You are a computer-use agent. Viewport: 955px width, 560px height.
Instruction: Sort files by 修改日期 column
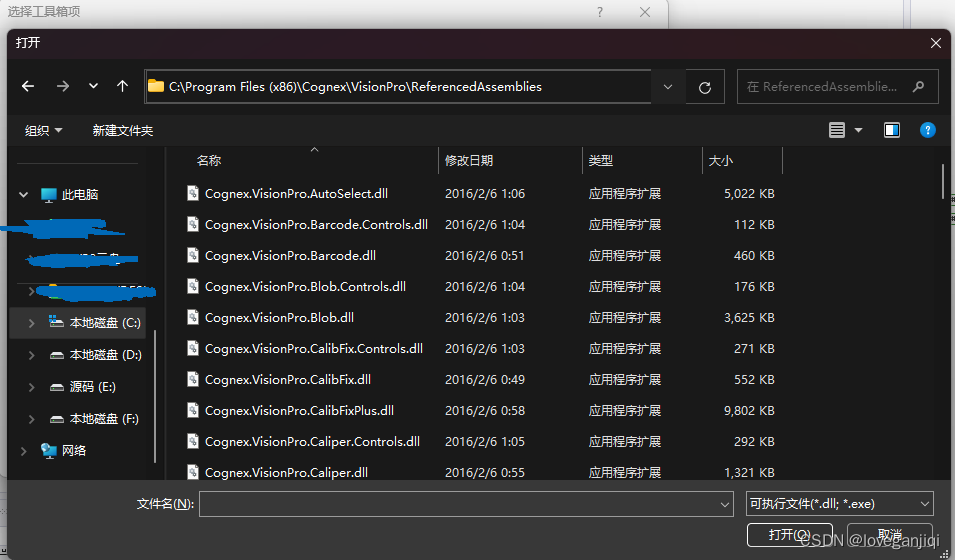tap(469, 161)
